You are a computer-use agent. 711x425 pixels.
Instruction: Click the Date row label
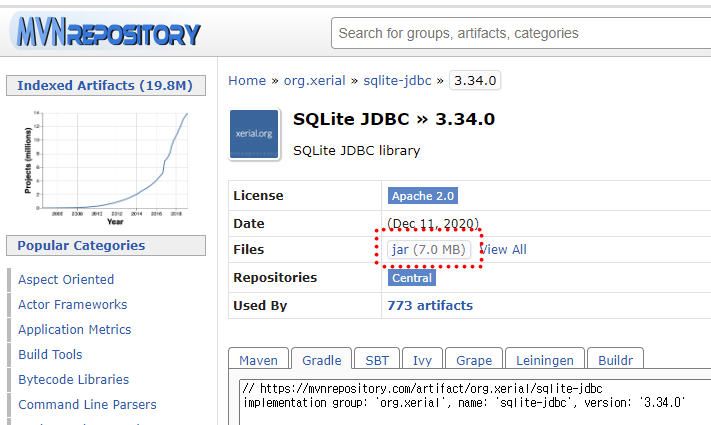click(248, 224)
